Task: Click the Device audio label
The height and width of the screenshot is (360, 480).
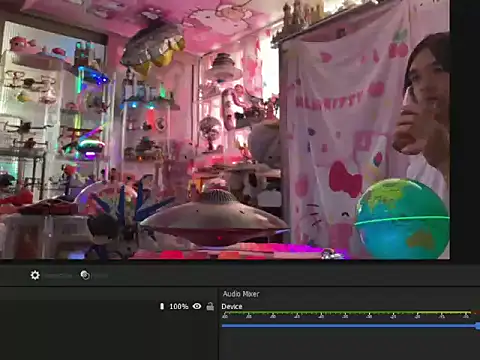Action: pyautogui.click(x=232, y=306)
